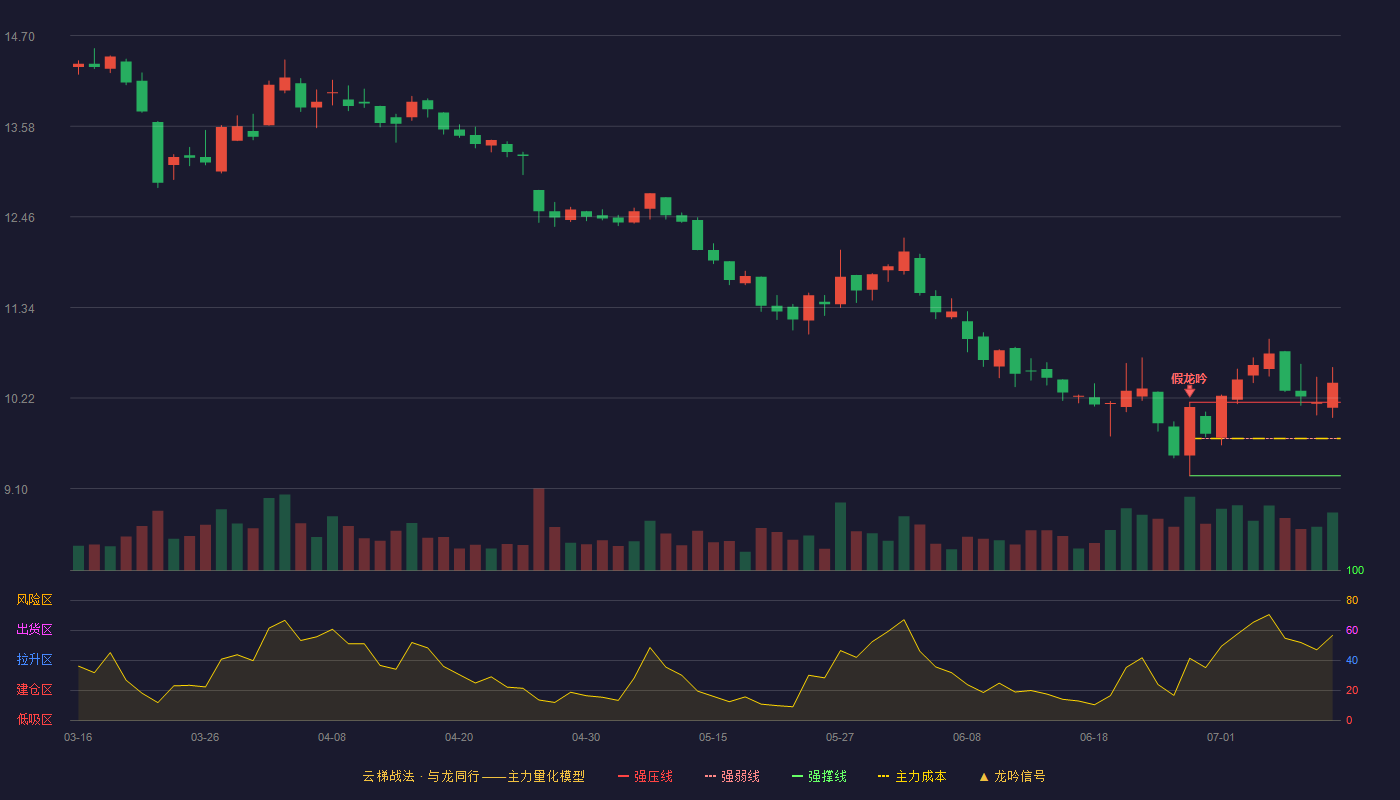Screen dimensions: 1400x800
Task: Select the 低吸区 zone label
Action: [x=34, y=719]
